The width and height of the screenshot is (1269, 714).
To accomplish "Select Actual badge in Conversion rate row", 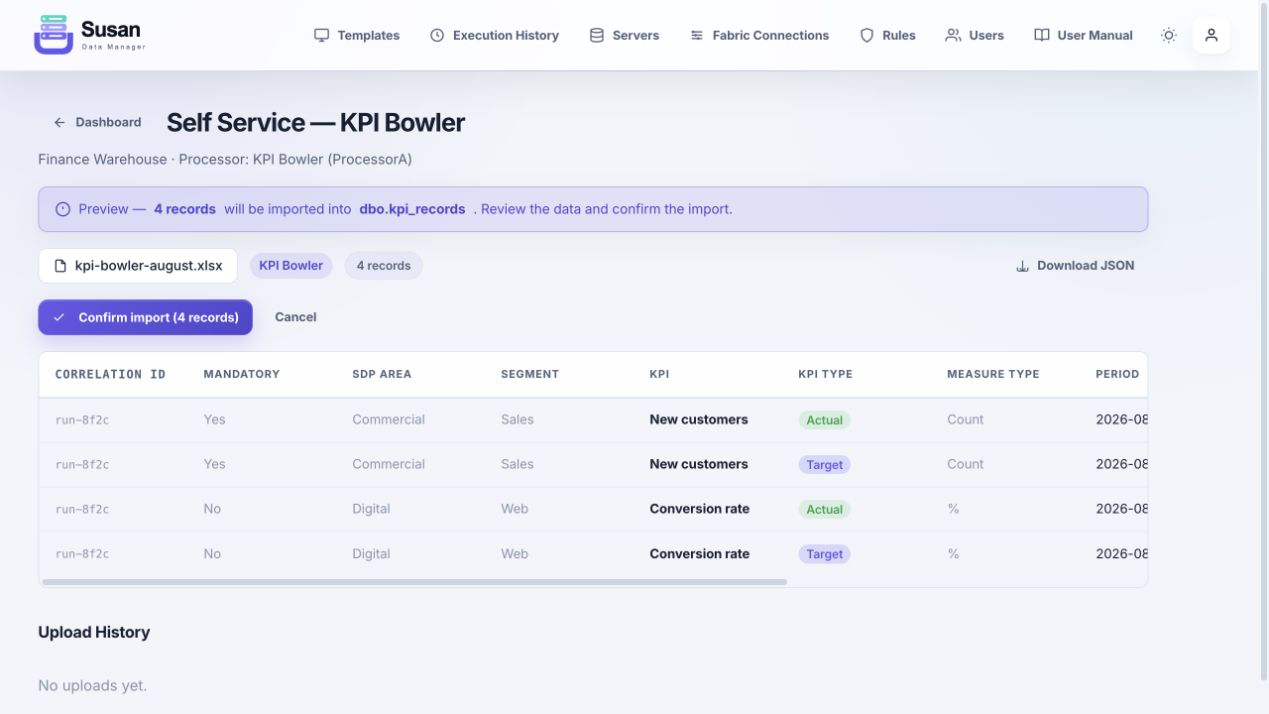I will 824,509.
